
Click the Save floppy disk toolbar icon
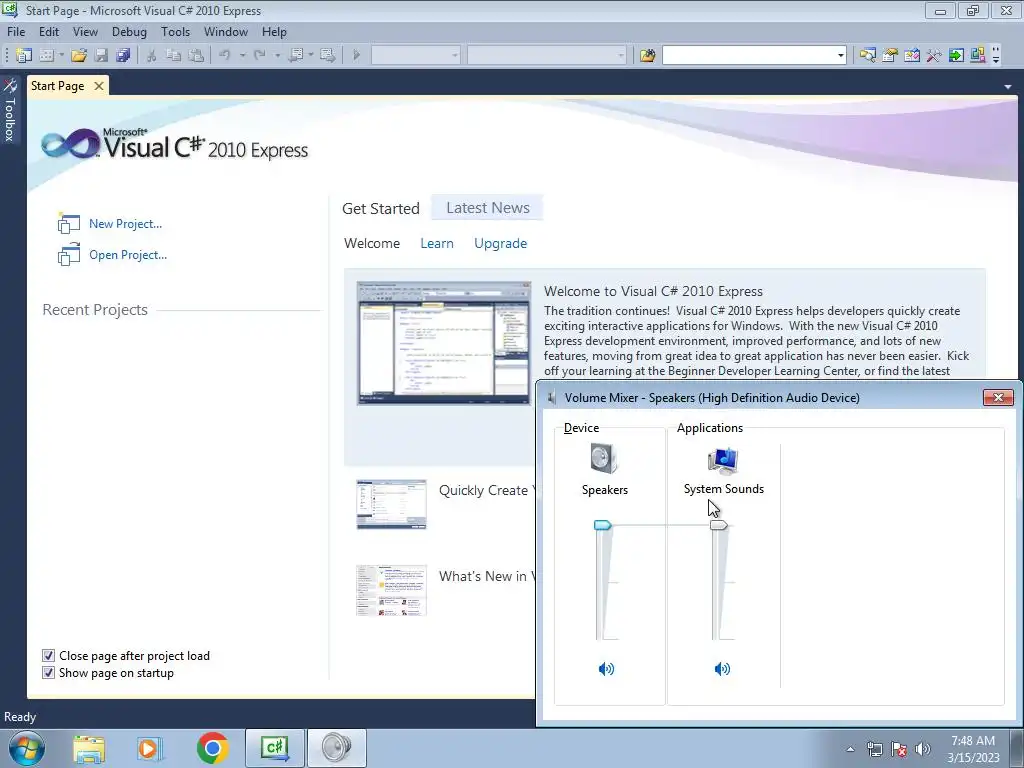tap(101, 56)
